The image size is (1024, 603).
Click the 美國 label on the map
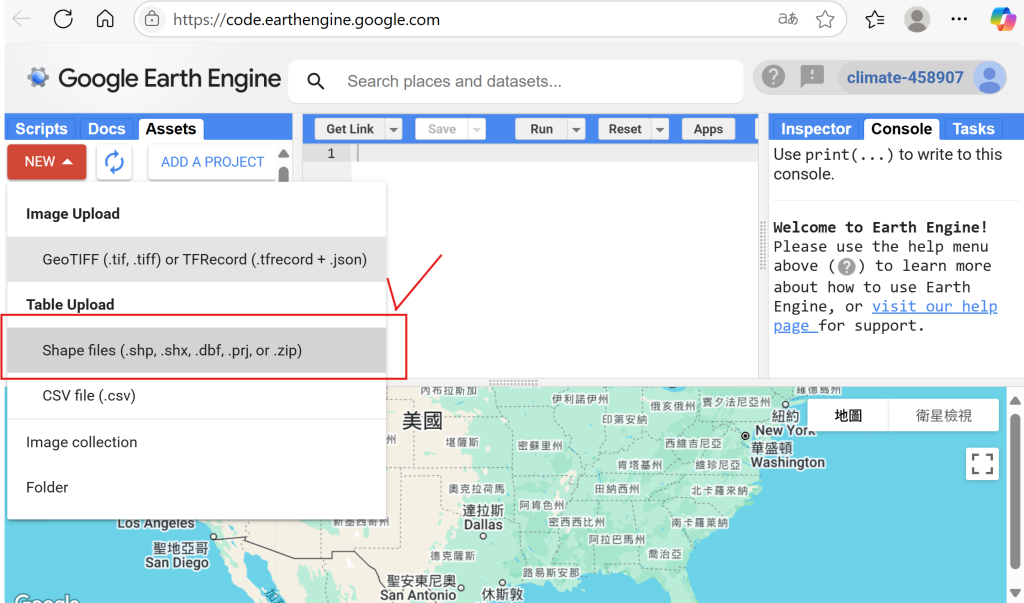(x=422, y=420)
